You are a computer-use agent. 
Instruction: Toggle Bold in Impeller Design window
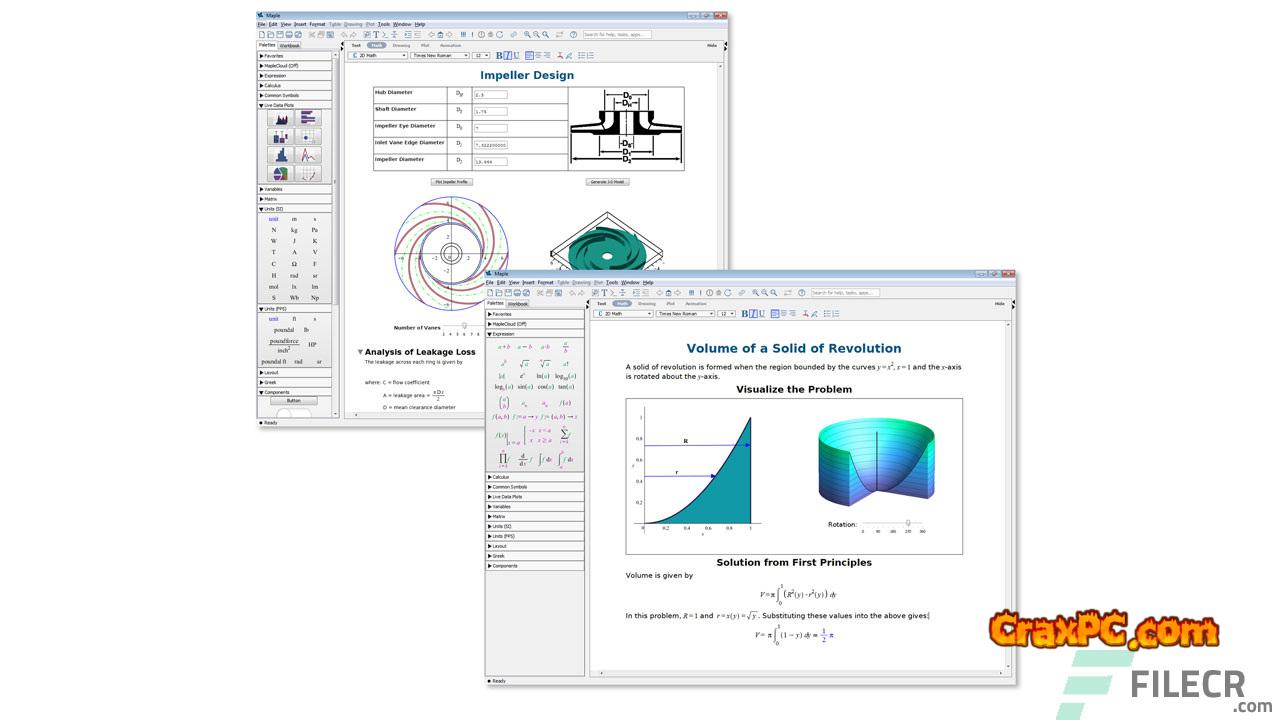click(x=499, y=56)
